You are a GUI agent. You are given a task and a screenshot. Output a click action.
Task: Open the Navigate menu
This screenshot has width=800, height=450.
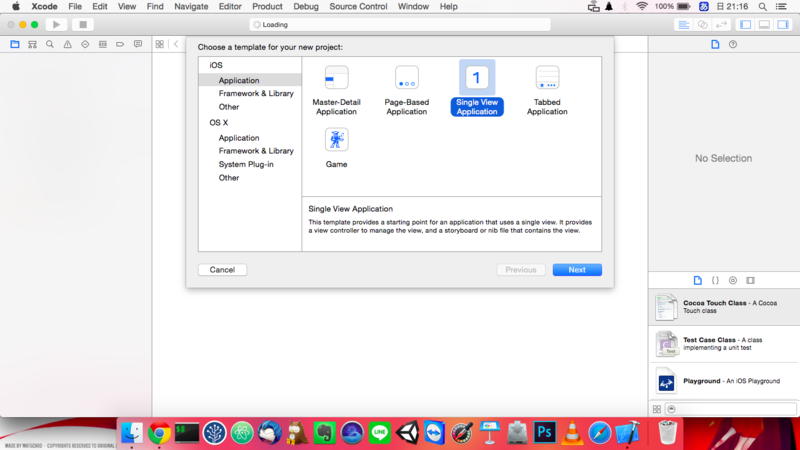click(x=191, y=7)
